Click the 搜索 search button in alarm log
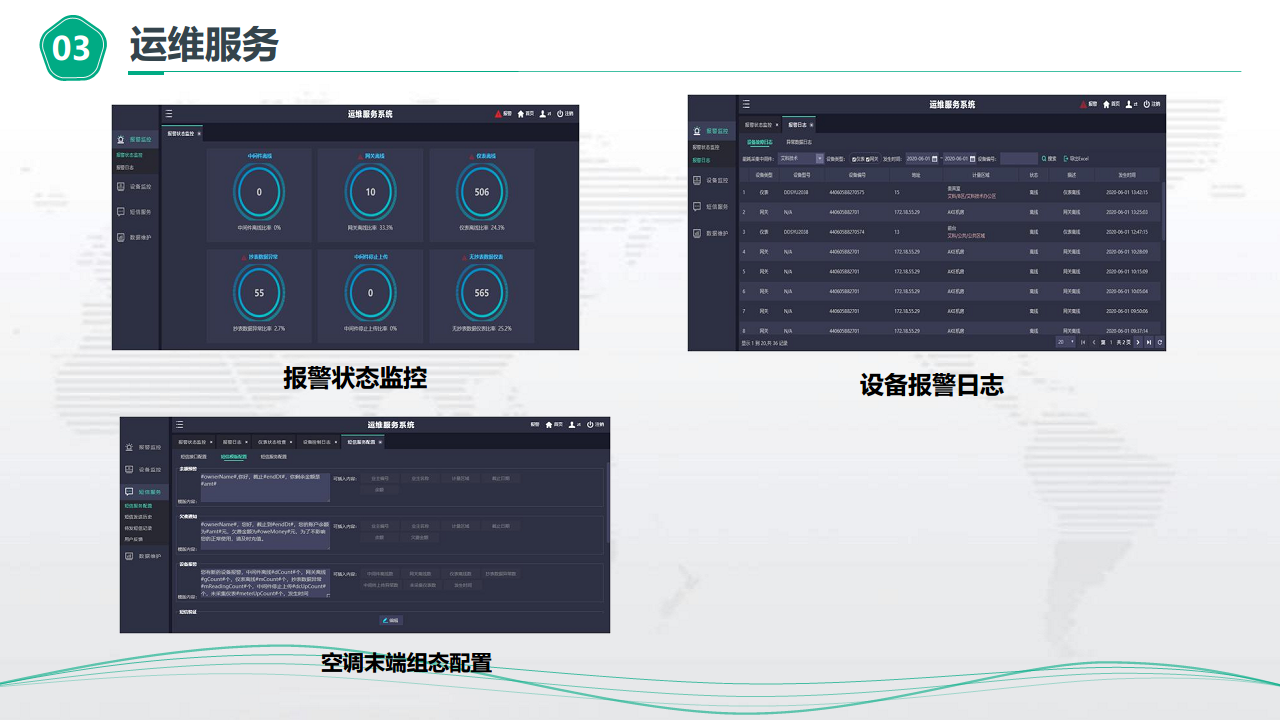 point(1049,158)
